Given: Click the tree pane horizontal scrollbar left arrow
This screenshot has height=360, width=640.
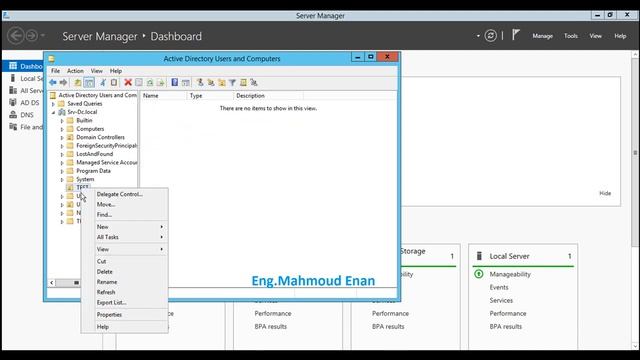Looking at the screenshot, I should (52, 282).
